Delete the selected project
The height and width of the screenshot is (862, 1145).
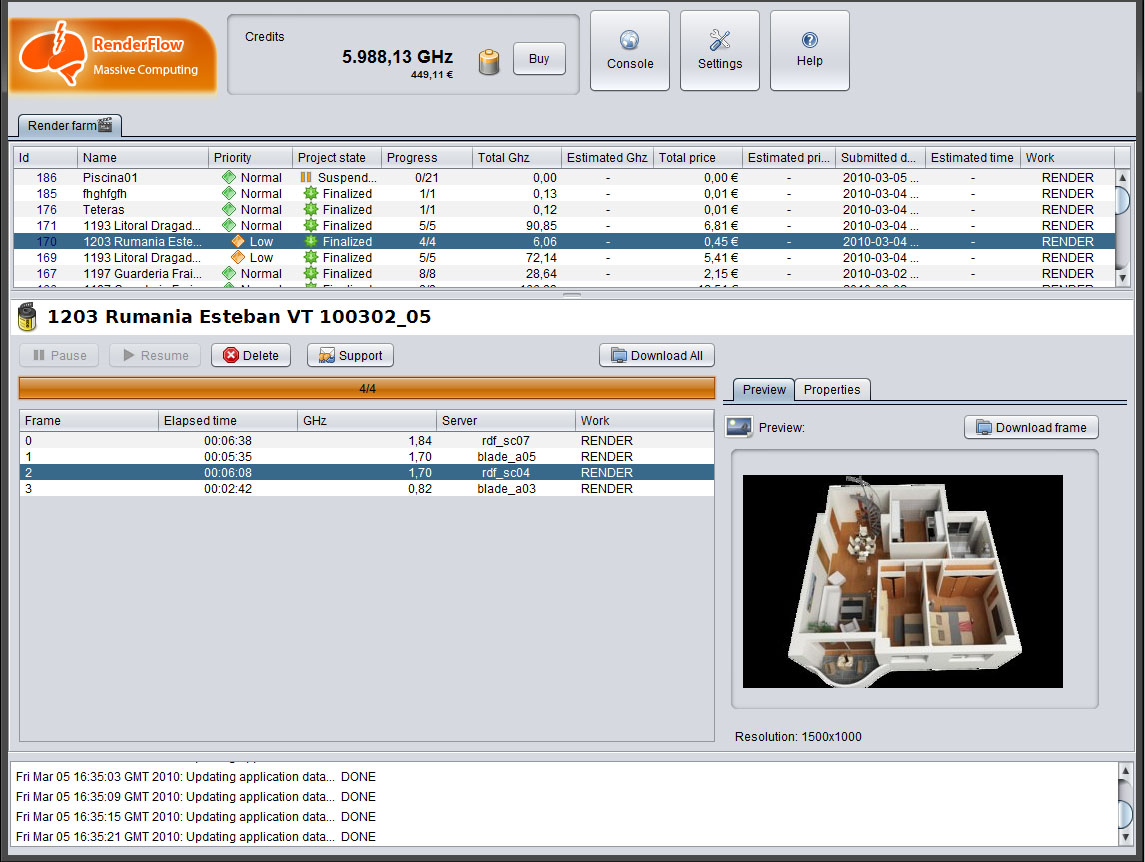250,355
